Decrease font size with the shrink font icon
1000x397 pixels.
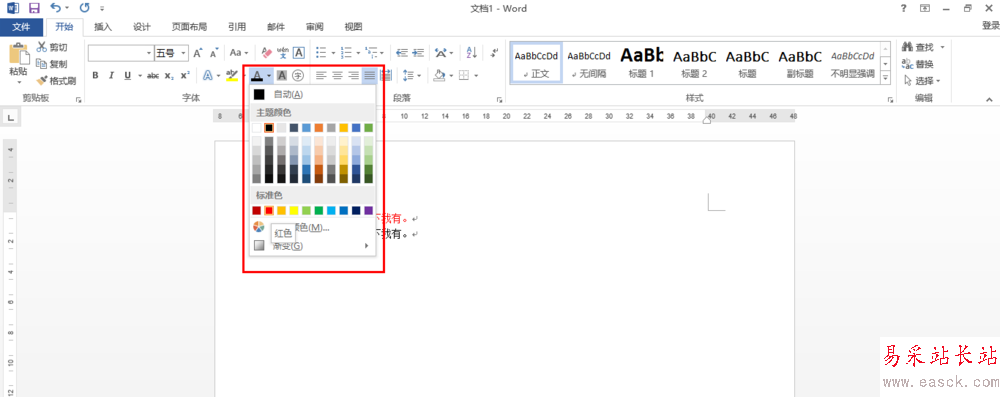tap(214, 53)
